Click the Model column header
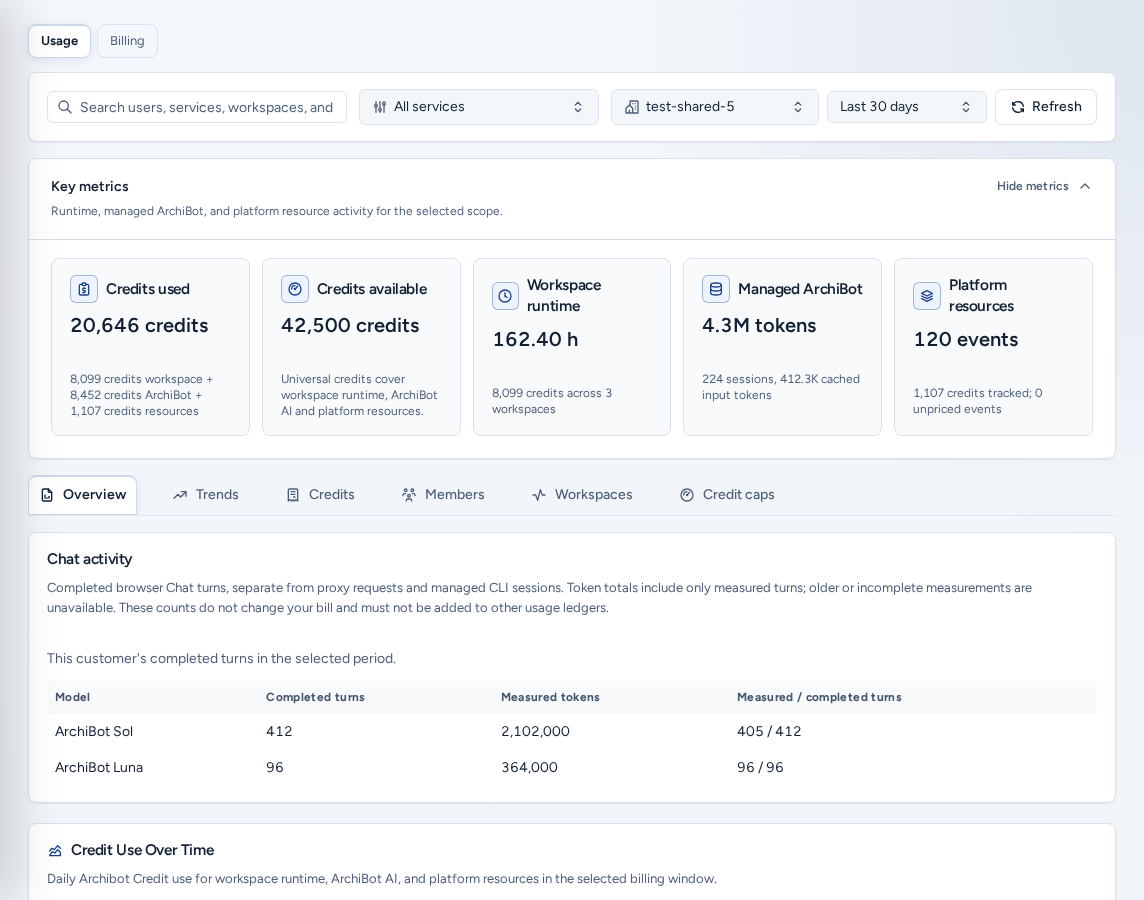1144x900 pixels. coord(73,697)
